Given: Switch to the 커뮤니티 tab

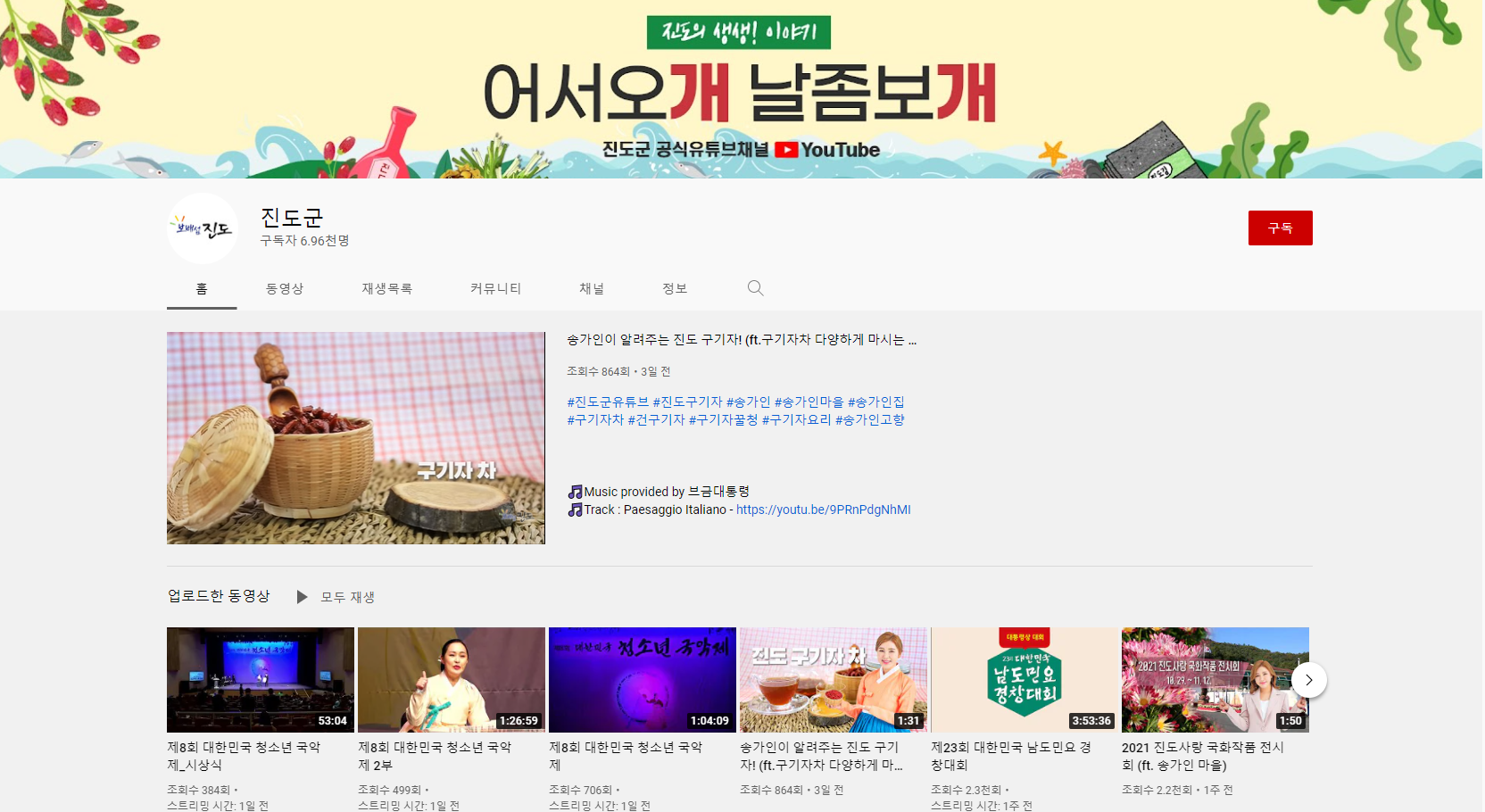Looking at the screenshot, I should (495, 288).
